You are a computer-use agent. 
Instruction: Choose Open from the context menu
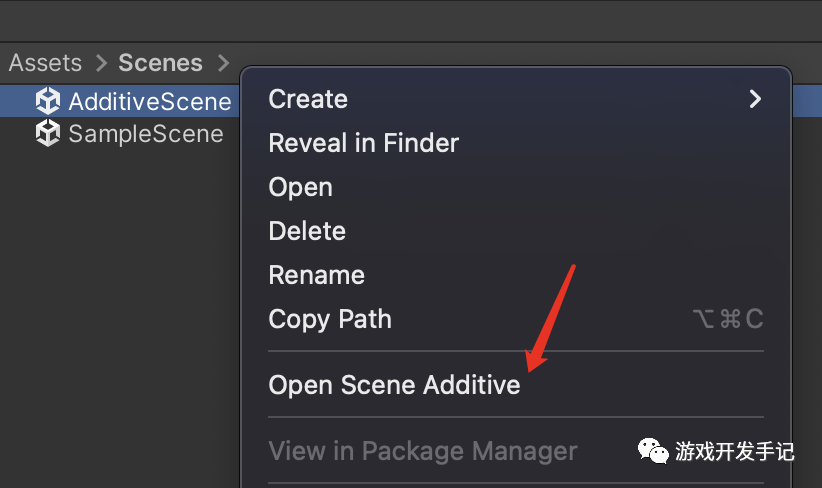click(x=300, y=187)
